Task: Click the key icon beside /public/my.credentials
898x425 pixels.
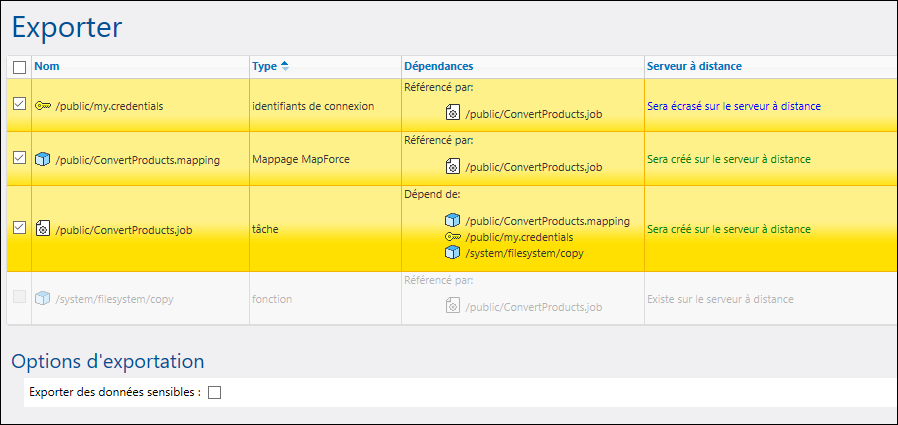Action: click(x=42, y=106)
